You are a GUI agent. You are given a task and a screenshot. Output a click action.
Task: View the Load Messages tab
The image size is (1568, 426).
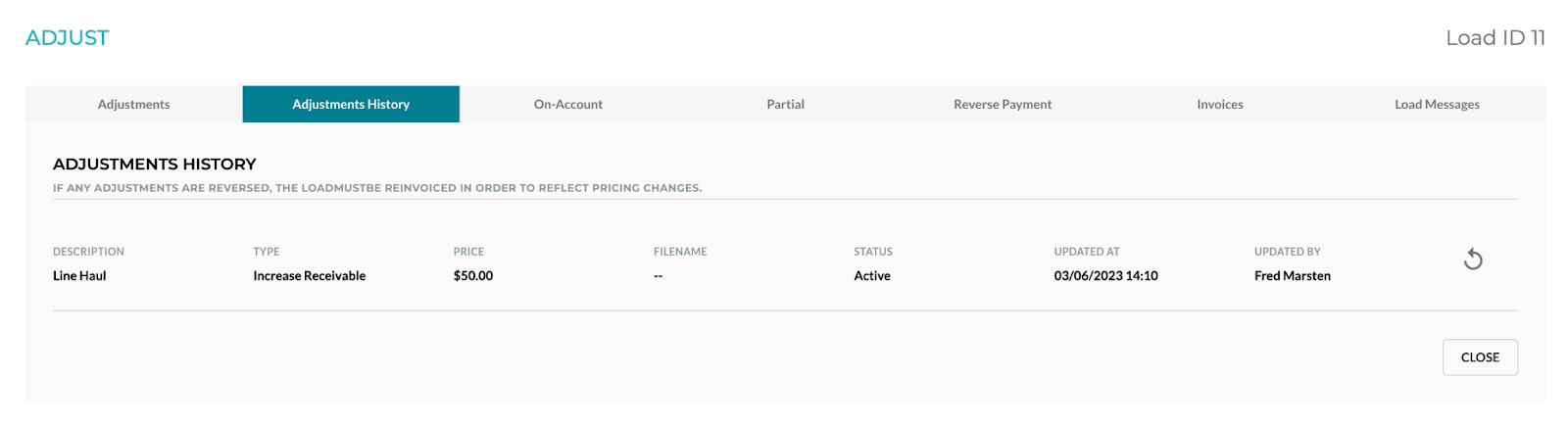point(1437,104)
